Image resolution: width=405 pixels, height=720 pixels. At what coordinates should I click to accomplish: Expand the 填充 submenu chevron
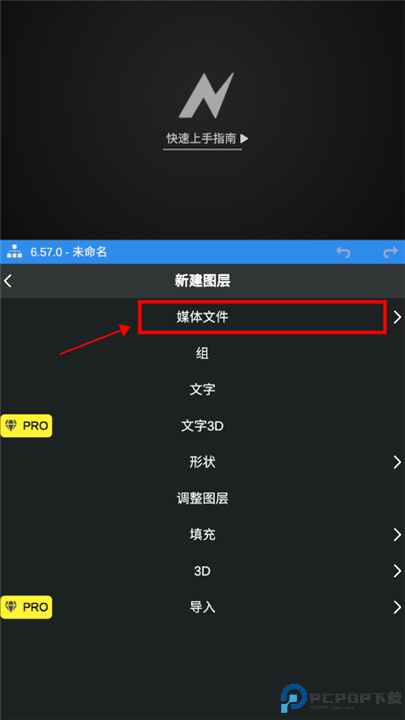[x=397, y=534]
